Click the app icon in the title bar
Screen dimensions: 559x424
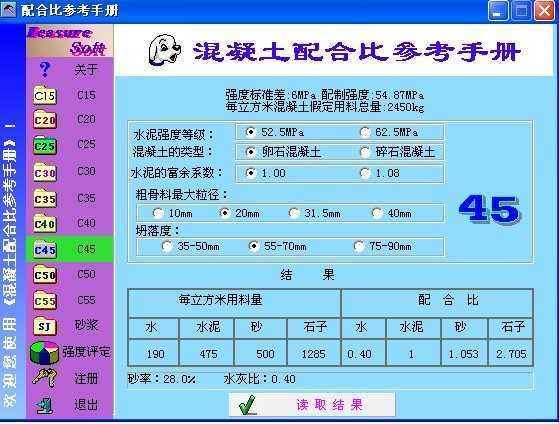pyautogui.click(x=9, y=10)
